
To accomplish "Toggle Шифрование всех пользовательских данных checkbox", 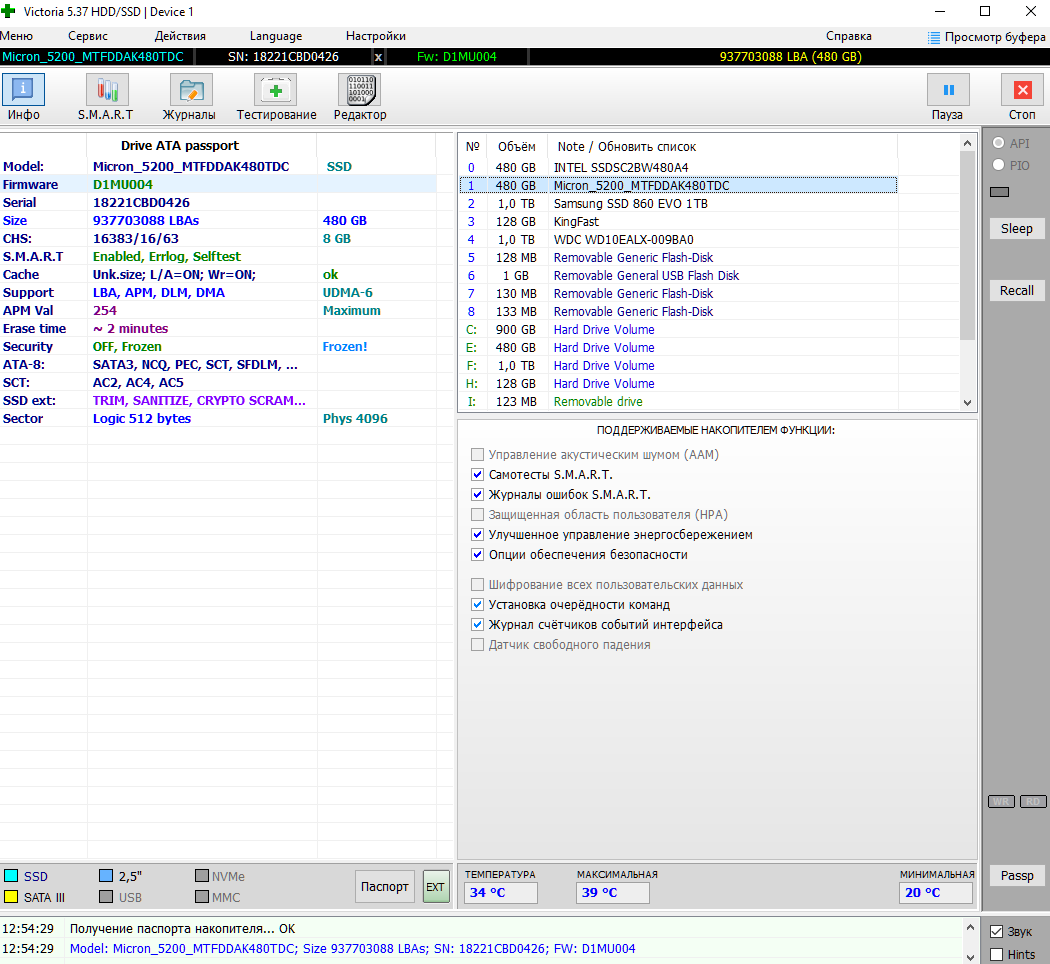I will pyautogui.click(x=477, y=584).
